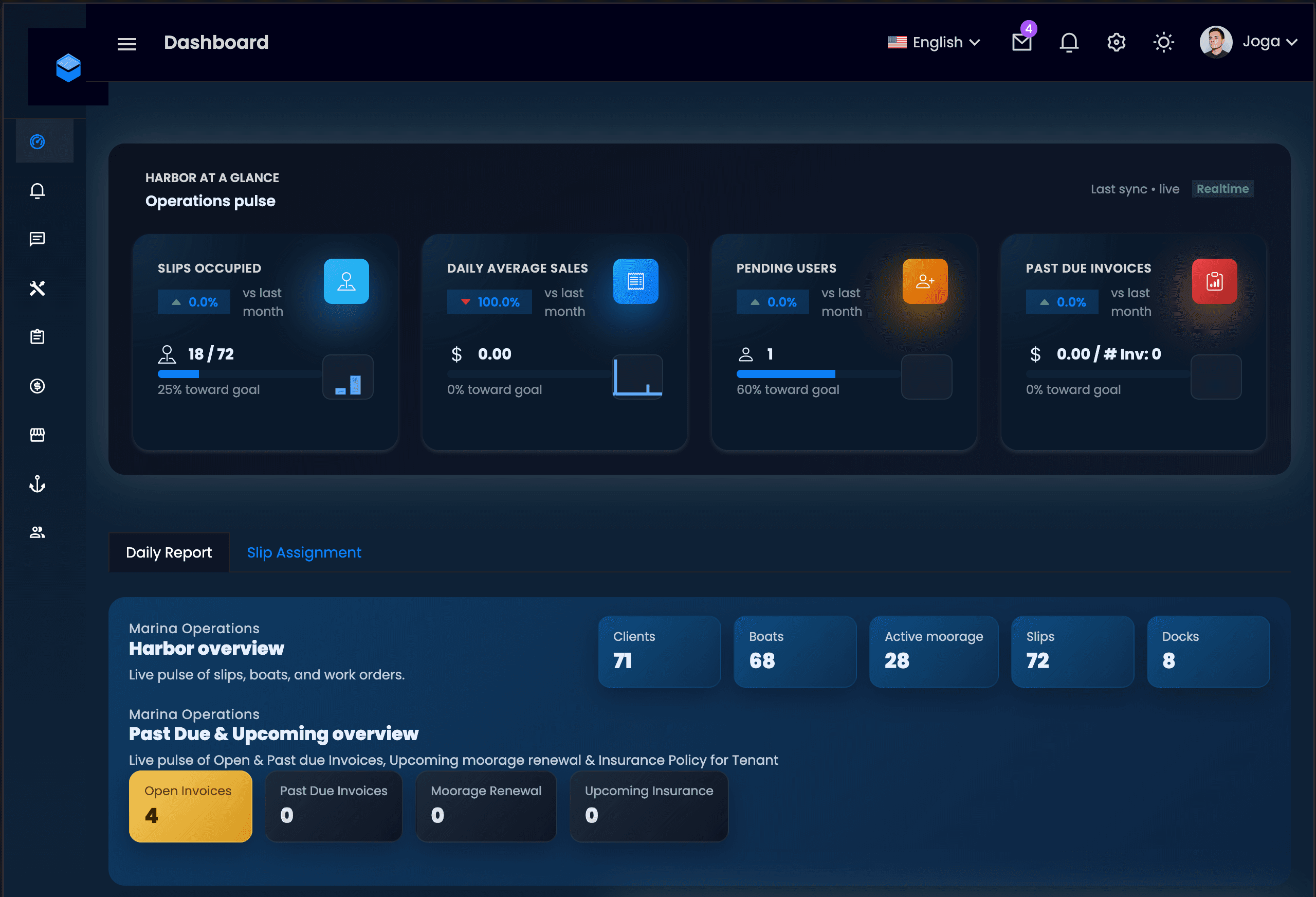The height and width of the screenshot is (897, 1316).
Task: Toggle the hamburger menu sidebar
Action: point(127,43)
